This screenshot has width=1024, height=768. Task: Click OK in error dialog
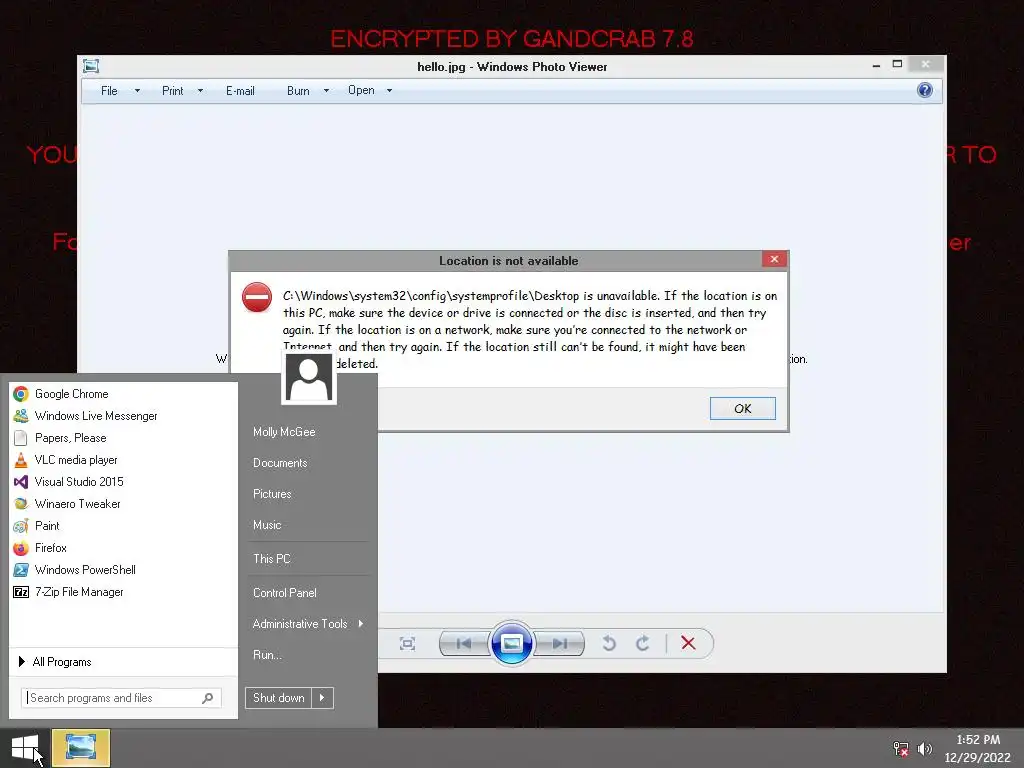743,408
